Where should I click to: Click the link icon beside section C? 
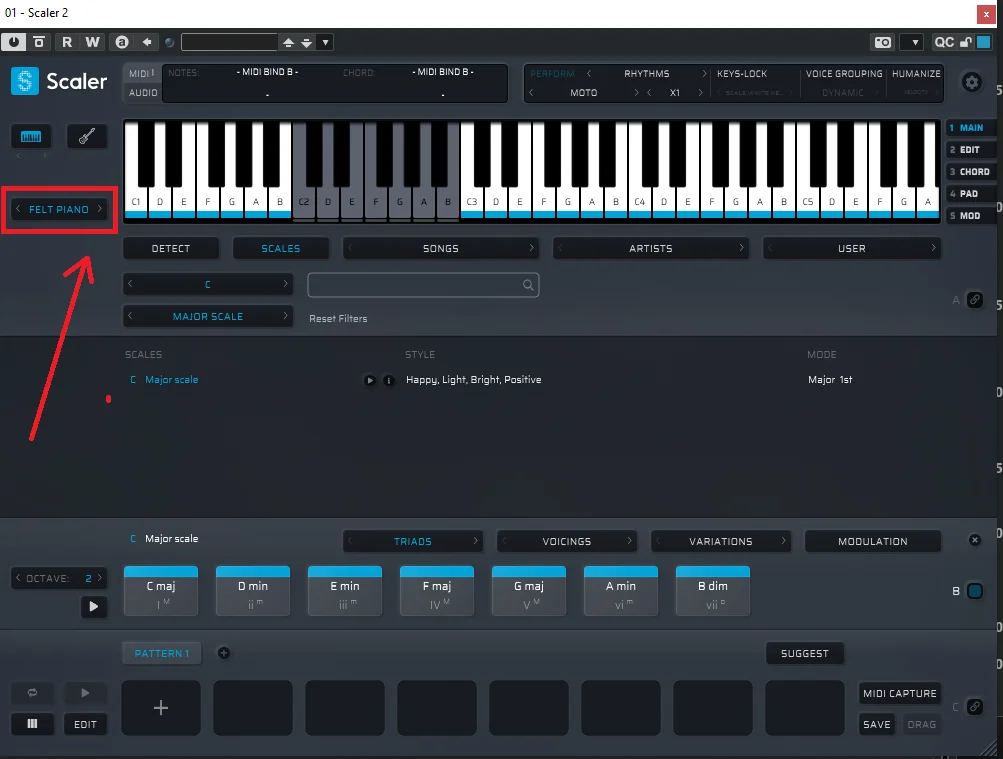(x=974, y=707)
